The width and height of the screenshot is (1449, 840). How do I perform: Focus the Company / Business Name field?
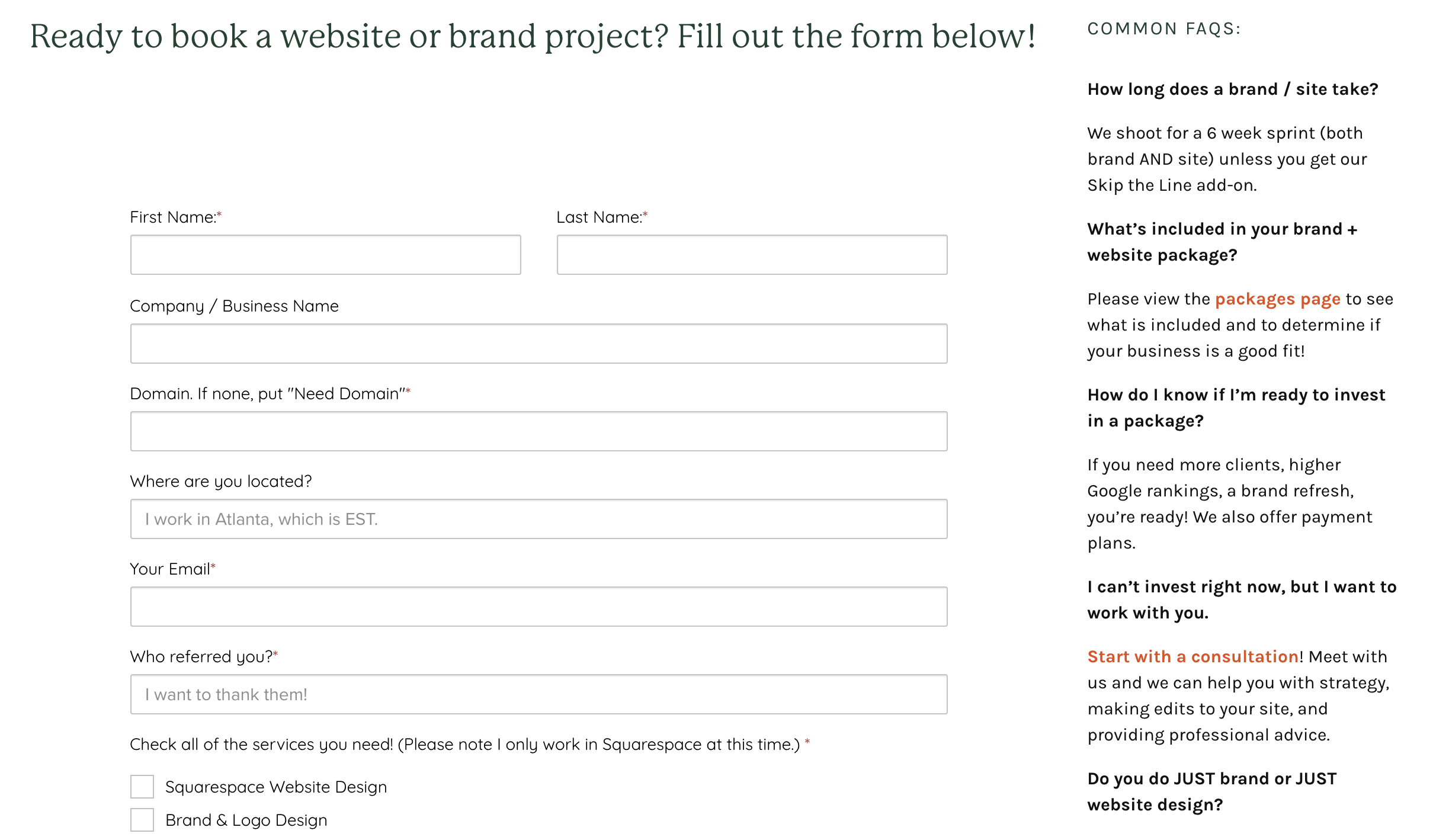(x=538, y=344)
